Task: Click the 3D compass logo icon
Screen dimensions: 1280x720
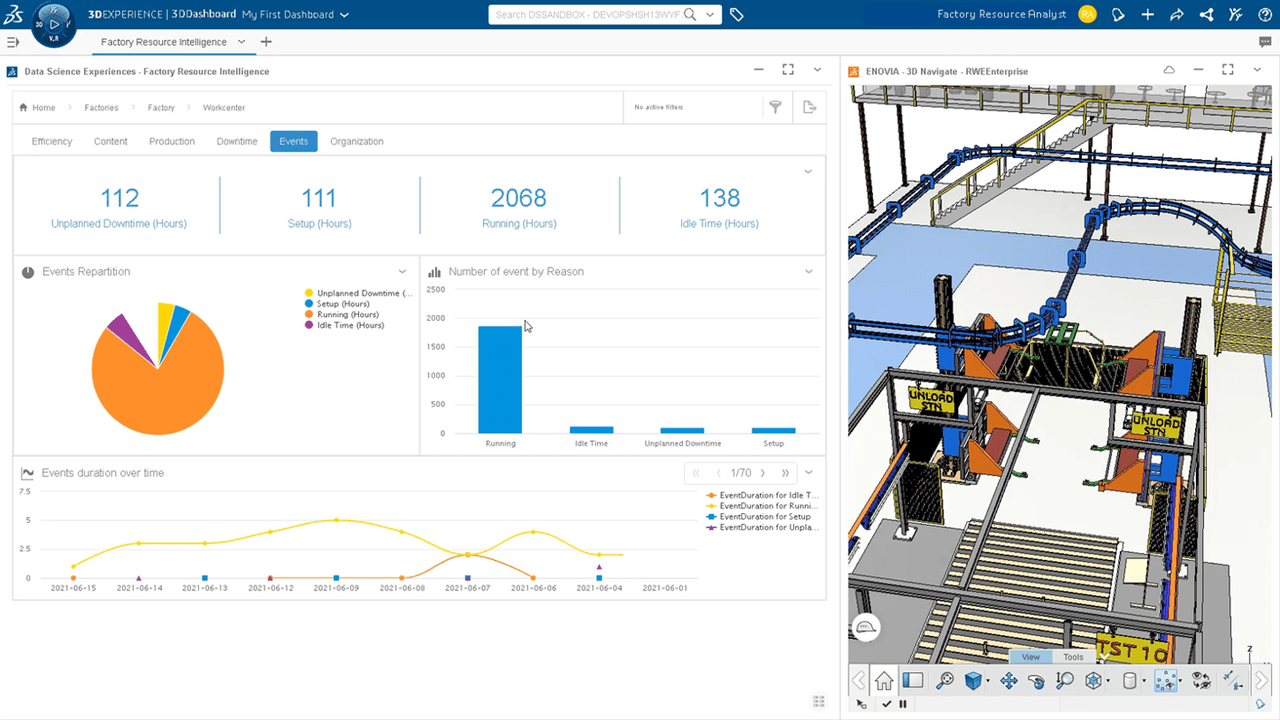Action: tap(54, 24)
